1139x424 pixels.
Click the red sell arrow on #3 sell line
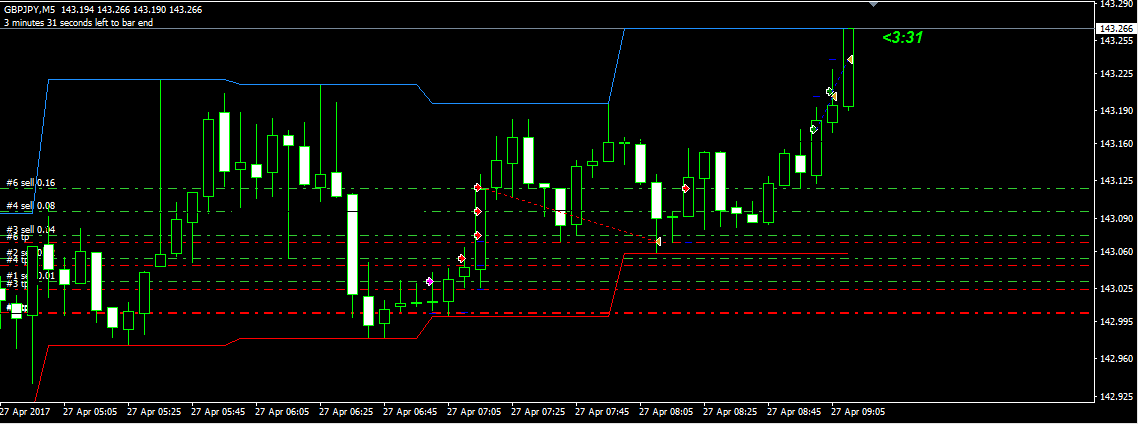click(478, 235)
